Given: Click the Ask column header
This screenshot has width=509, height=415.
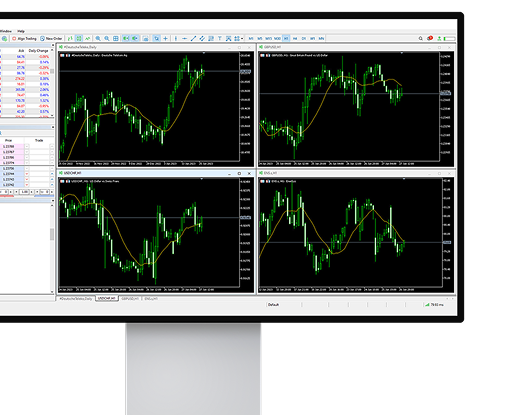Looking at the screenshot, I should pos(21,51).
